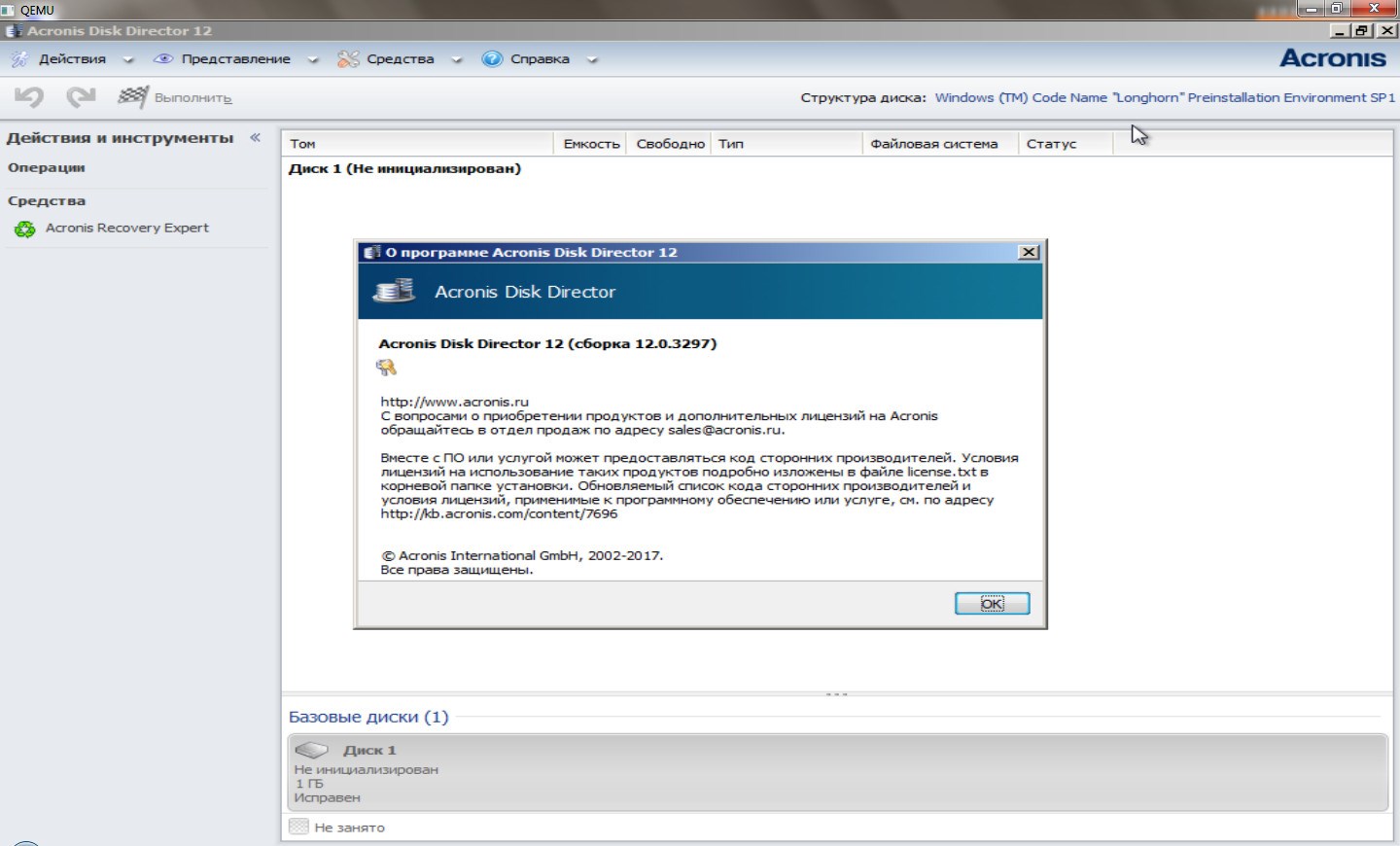Click the Выполнить toolbar label
The image size is (1400, 846).
point(192,98)
